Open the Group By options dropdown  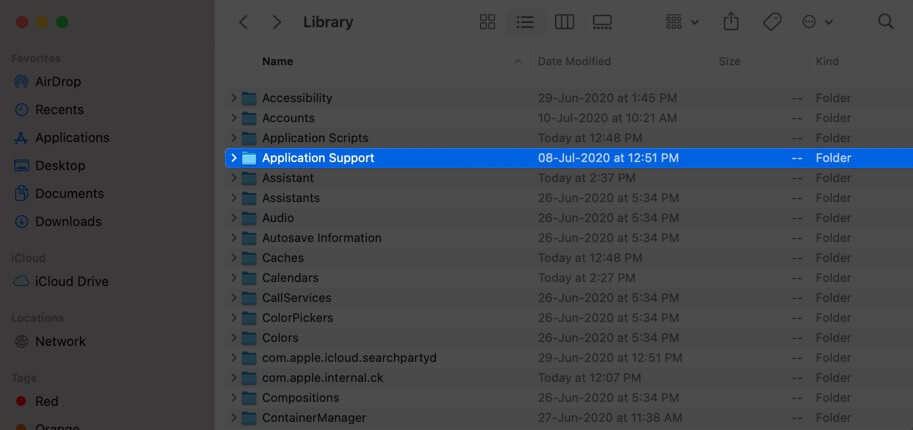(x=682, y=22)
